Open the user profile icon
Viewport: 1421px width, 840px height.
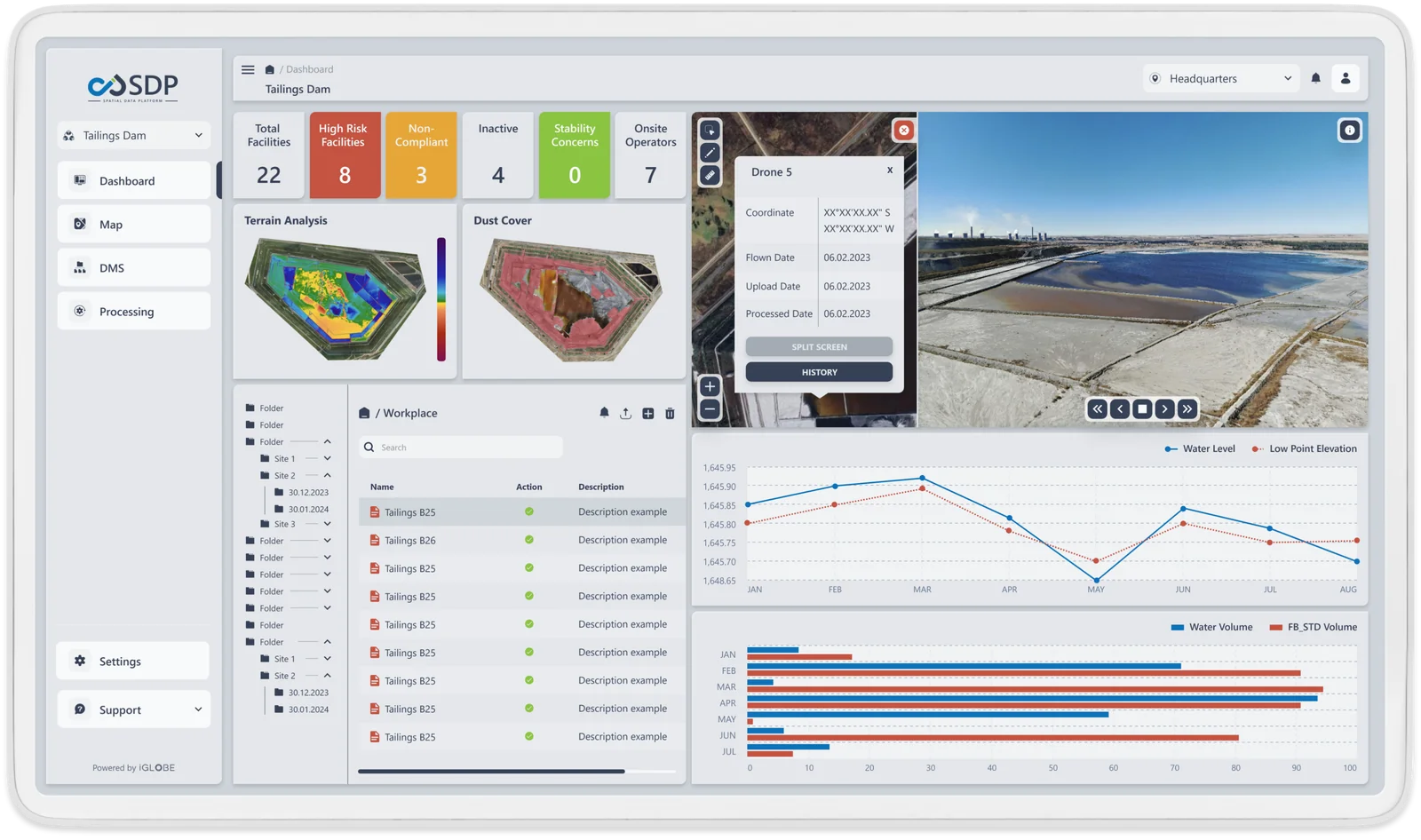[x=1346, y=78]
